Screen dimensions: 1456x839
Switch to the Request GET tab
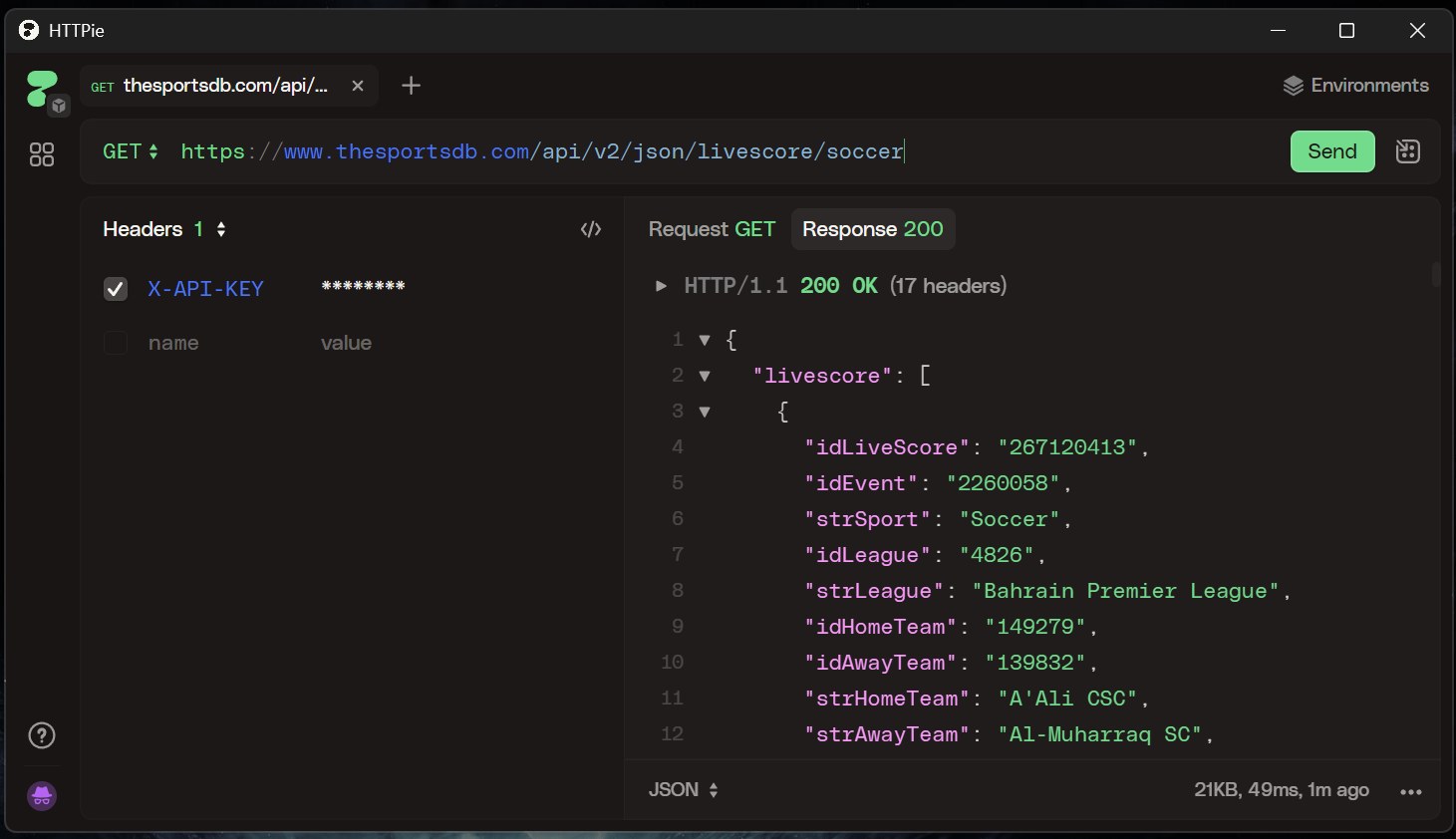pyautogui.click(x=712, y=229)
